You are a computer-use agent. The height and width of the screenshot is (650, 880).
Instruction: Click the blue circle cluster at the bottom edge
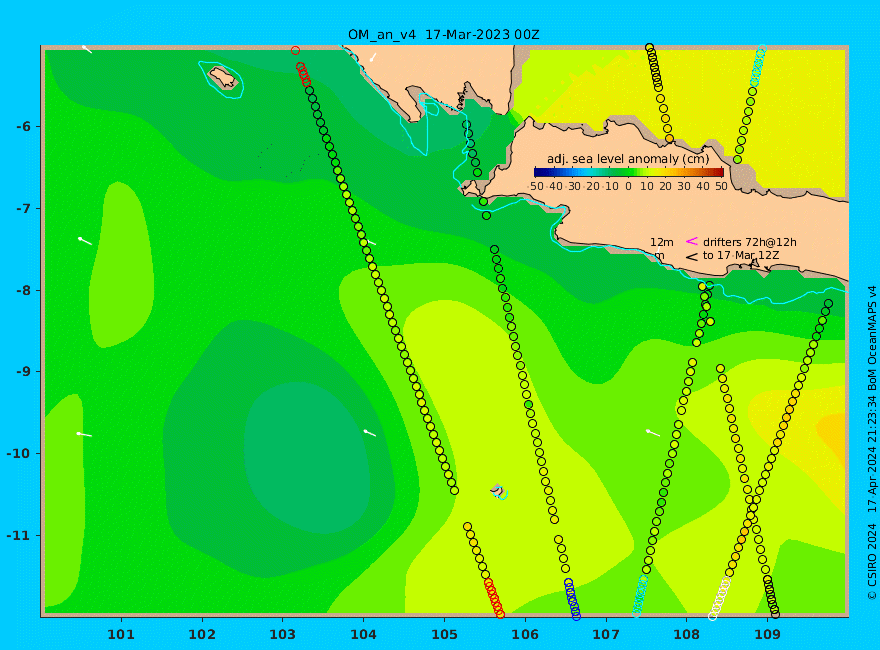point(572,599)
